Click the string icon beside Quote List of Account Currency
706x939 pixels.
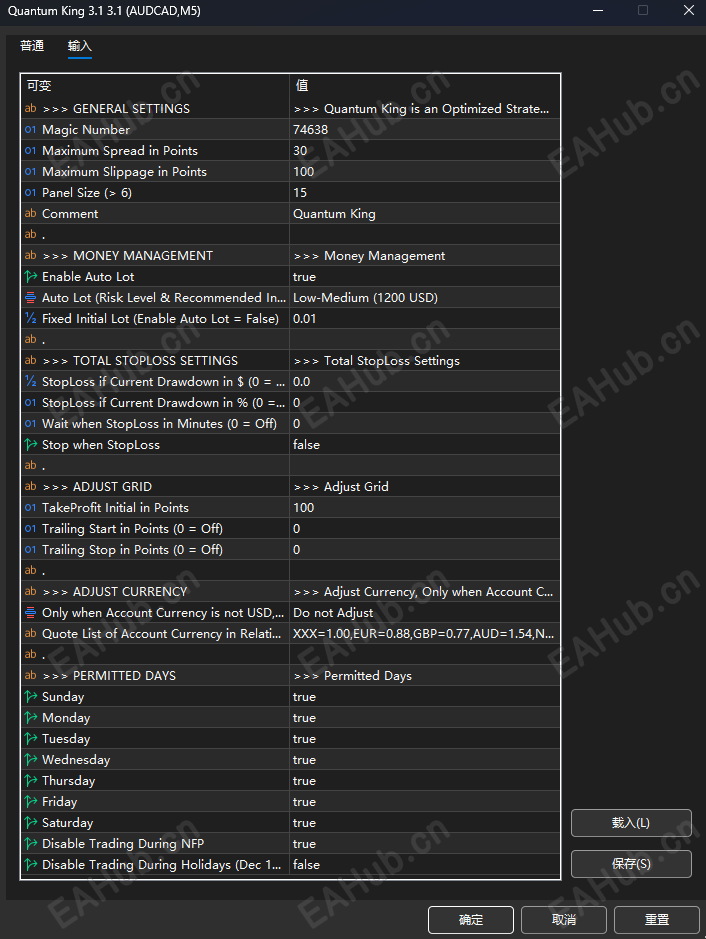coord(31,633)
